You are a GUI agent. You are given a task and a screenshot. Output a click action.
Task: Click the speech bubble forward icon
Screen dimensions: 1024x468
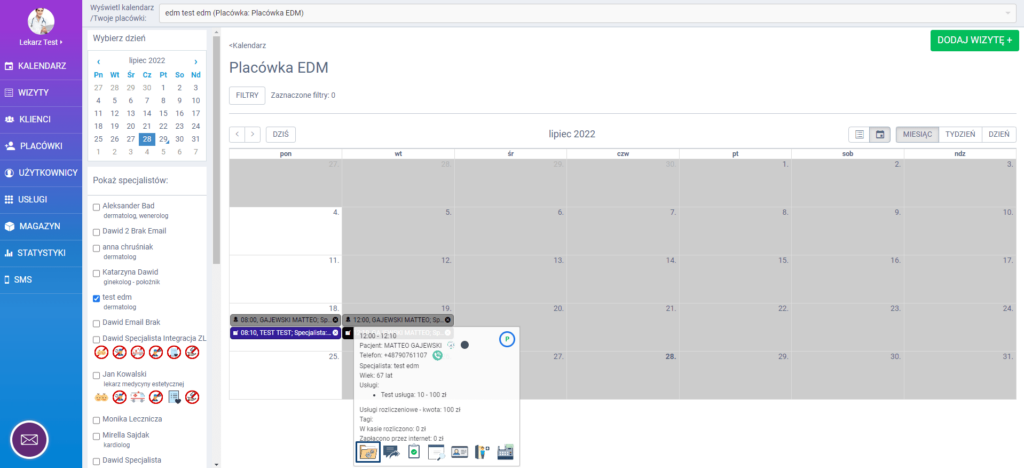[391, 452]
